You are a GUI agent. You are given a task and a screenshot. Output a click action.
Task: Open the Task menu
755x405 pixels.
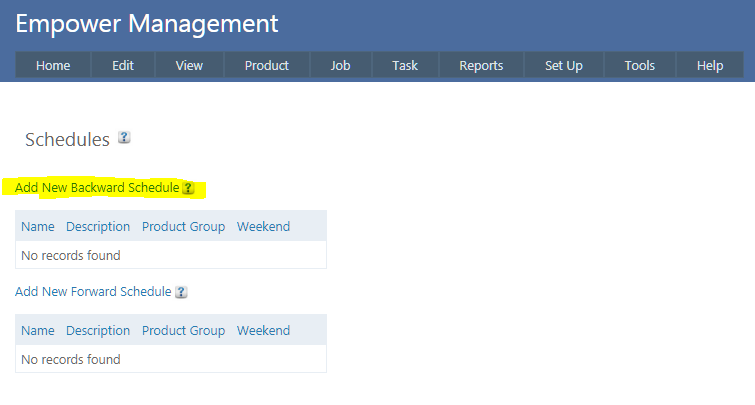pos(405,65)
